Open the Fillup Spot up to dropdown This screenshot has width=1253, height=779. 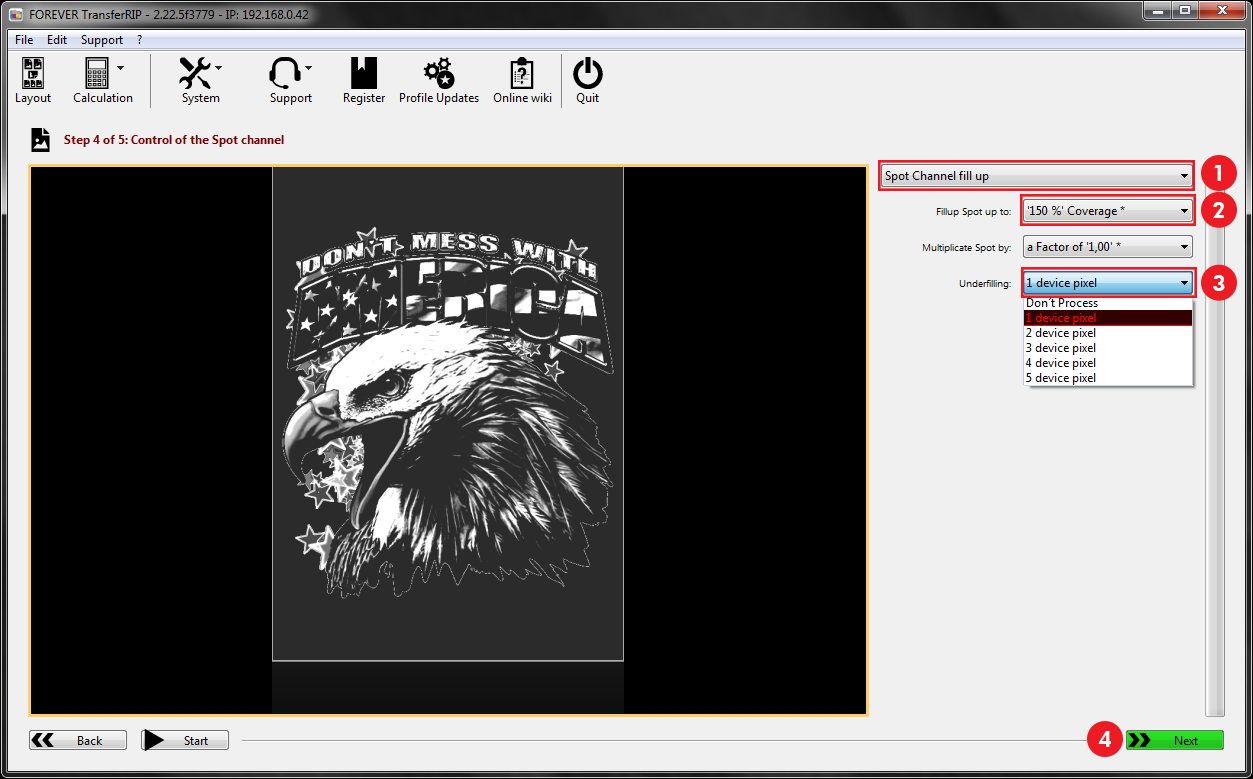[1108, 211]
